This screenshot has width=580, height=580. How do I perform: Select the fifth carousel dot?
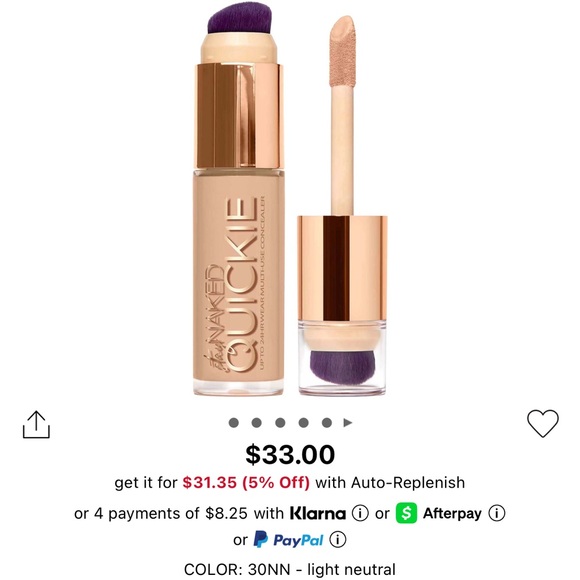point(327,422)
